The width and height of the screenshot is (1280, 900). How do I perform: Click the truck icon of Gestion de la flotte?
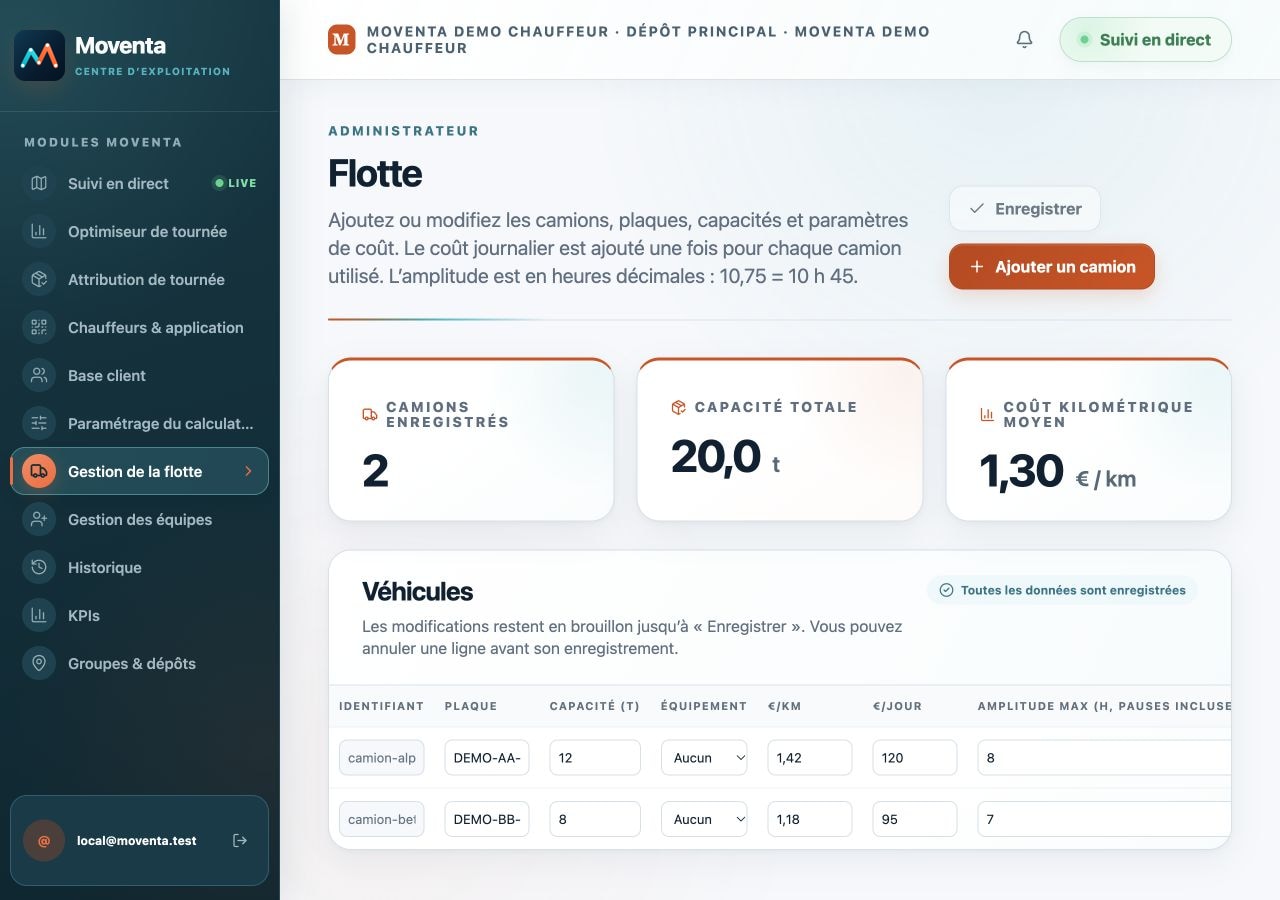(39, 471)
